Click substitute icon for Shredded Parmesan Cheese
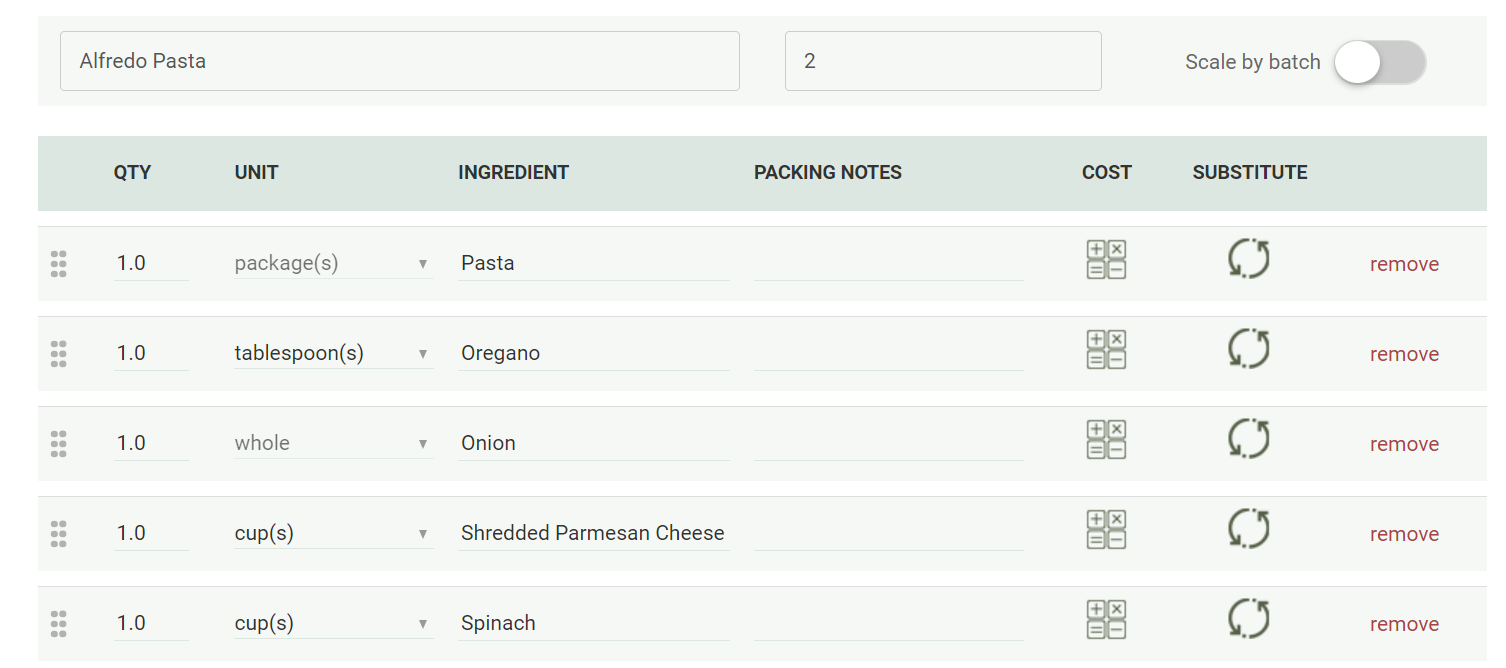 coord(1249,528)
